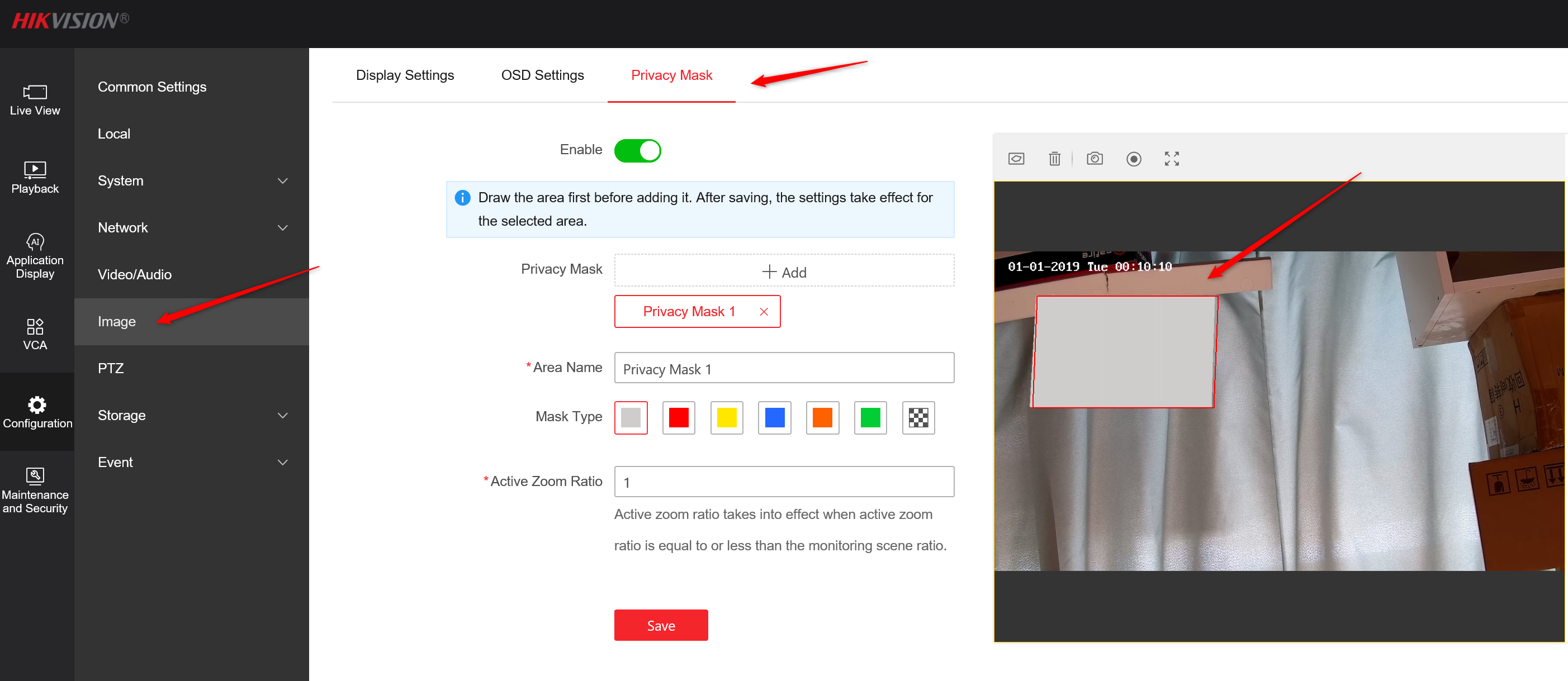Delete the drawn mask areas using trash icon

pyautogui.click(x=1054, y=158)
